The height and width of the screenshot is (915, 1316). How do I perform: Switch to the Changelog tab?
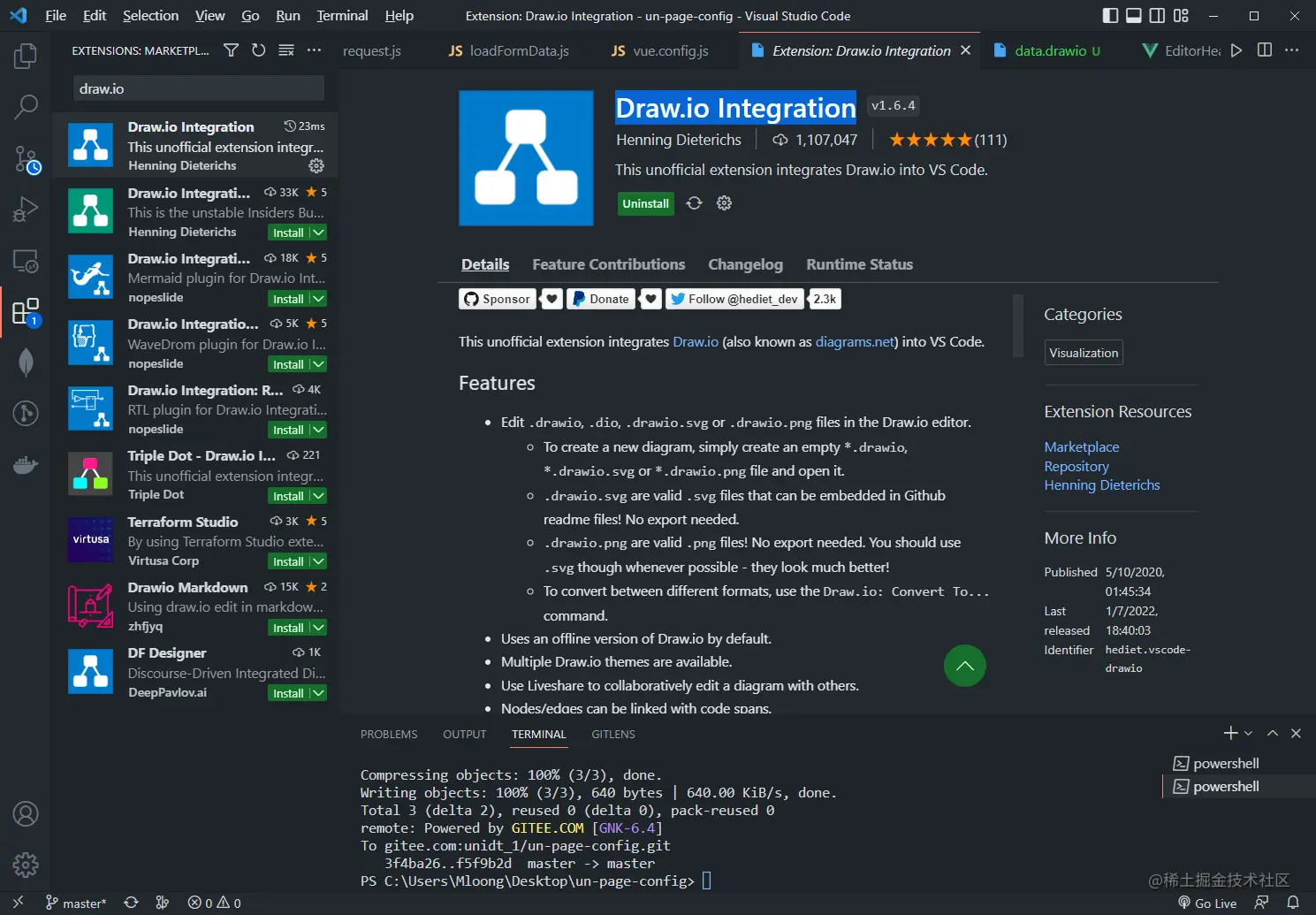pyautogui.click(x=745, y=264)
